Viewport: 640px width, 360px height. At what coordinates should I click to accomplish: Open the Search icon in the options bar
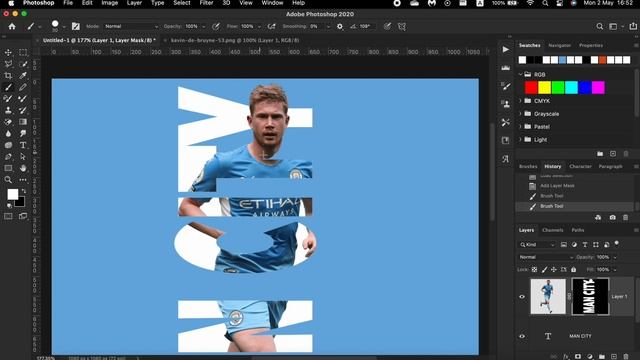pyautogui.click(x=599, y=27)
